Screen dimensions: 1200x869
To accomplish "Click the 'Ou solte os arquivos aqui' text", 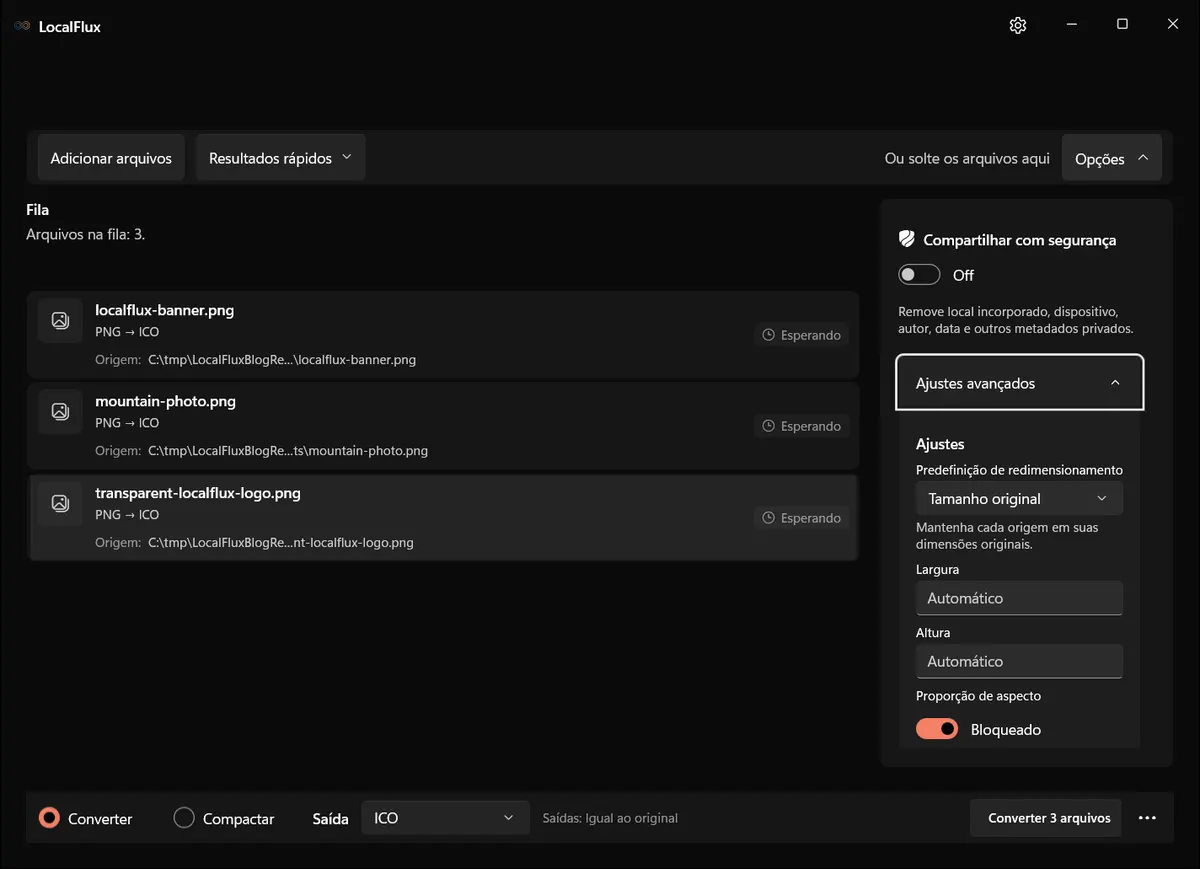I will coord(967,158).
